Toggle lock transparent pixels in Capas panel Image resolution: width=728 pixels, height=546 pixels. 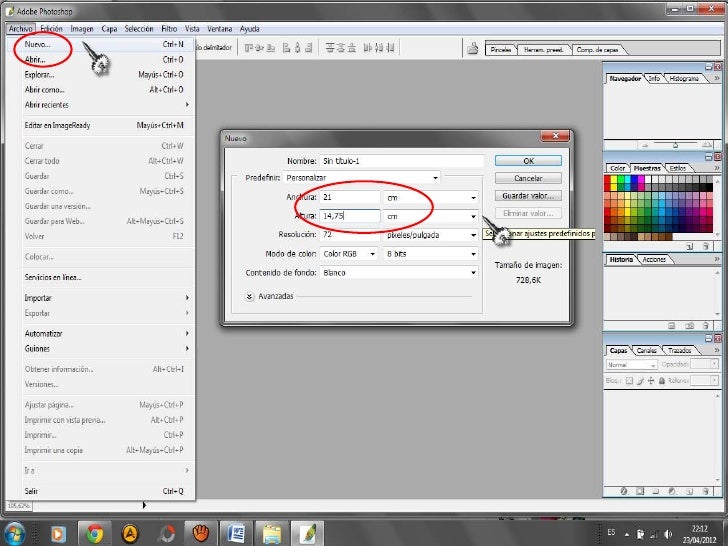pos(629,381)
